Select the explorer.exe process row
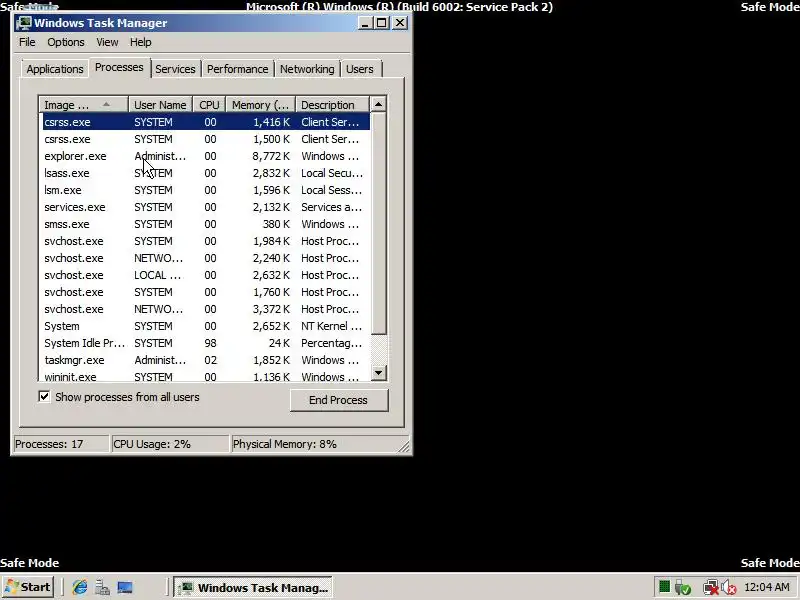 [x=206, y=156]
